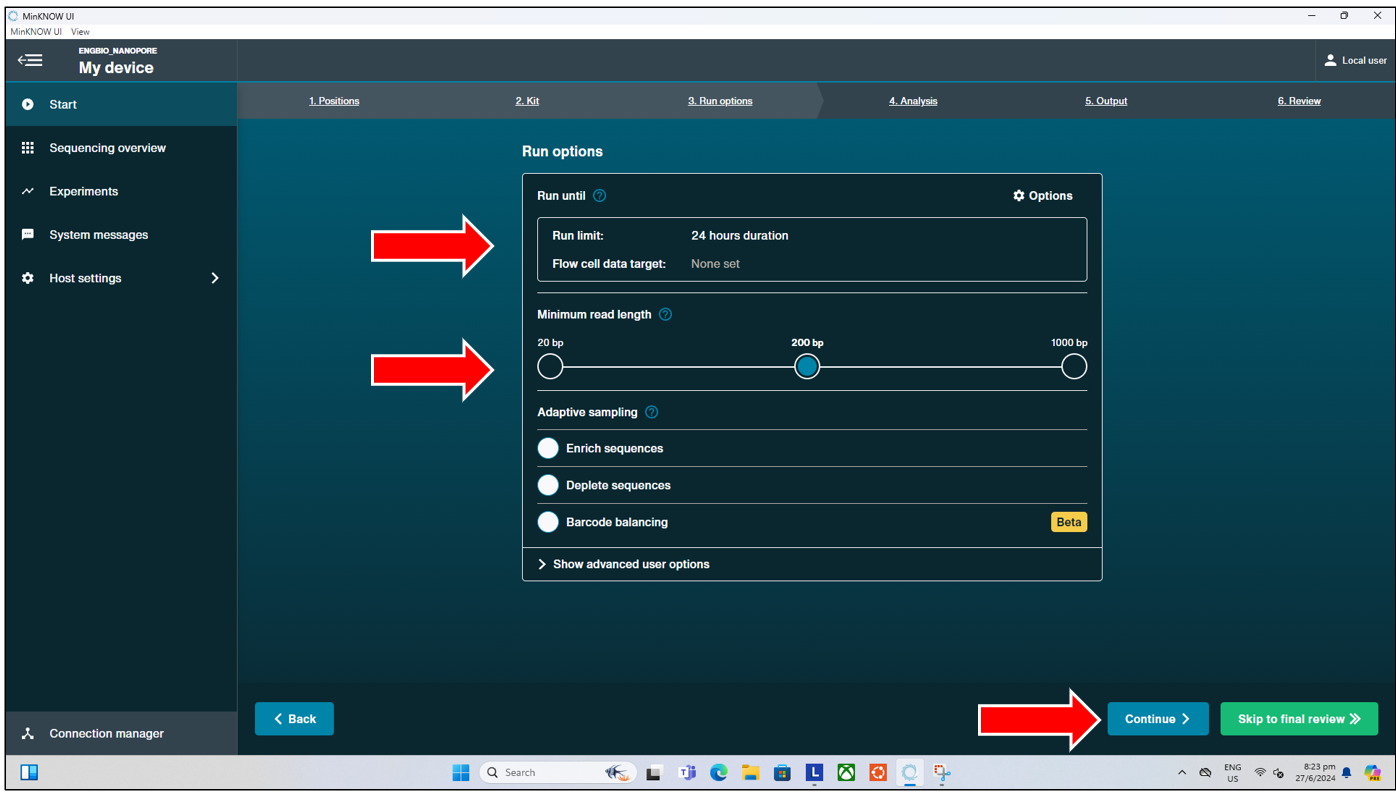Viewport: 1396px width, 792px height.
Task: Click the None set data target value
Action: click(x=716, y=264)
